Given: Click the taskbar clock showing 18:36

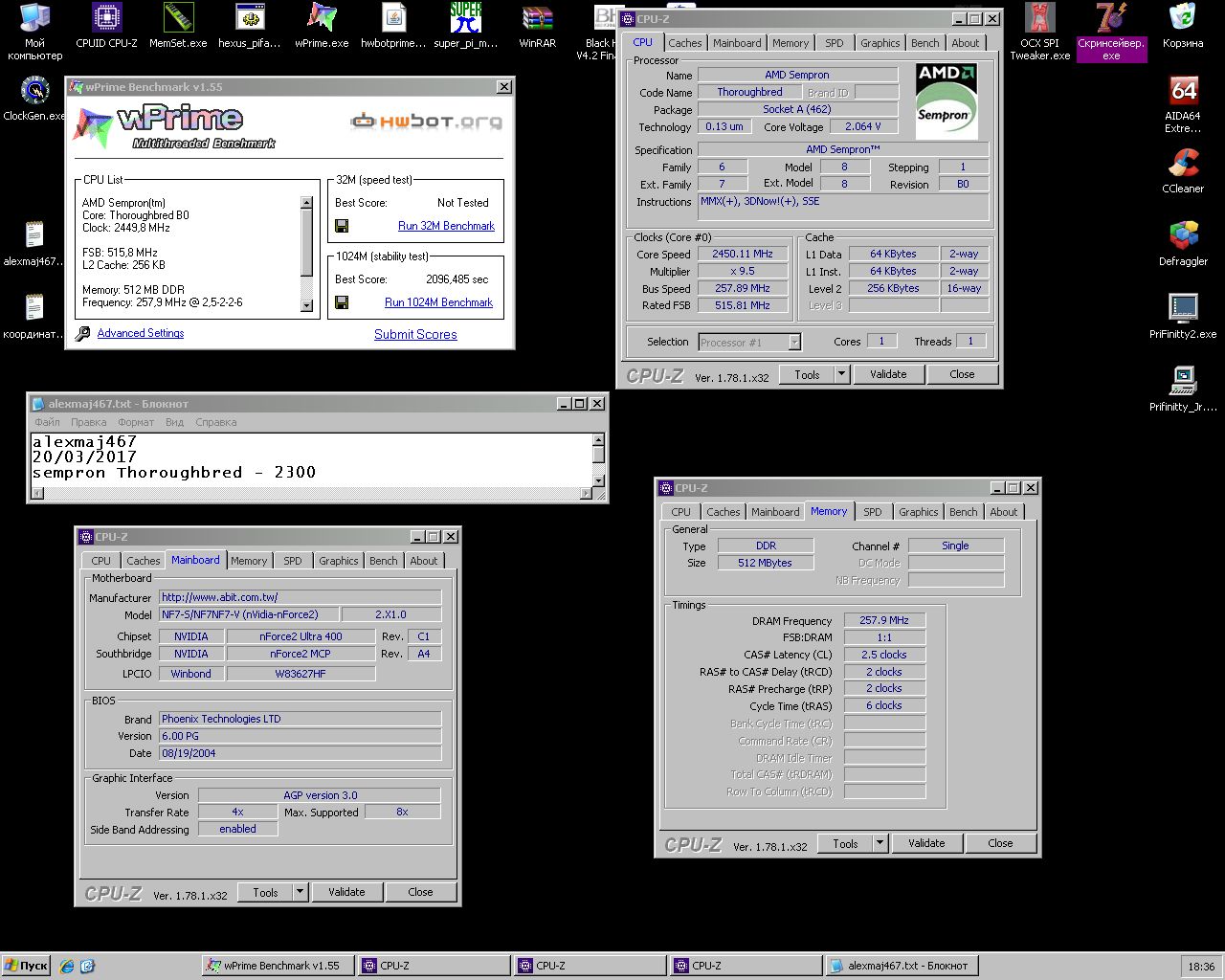Looking at the screenshot, I should point(1201,966).
